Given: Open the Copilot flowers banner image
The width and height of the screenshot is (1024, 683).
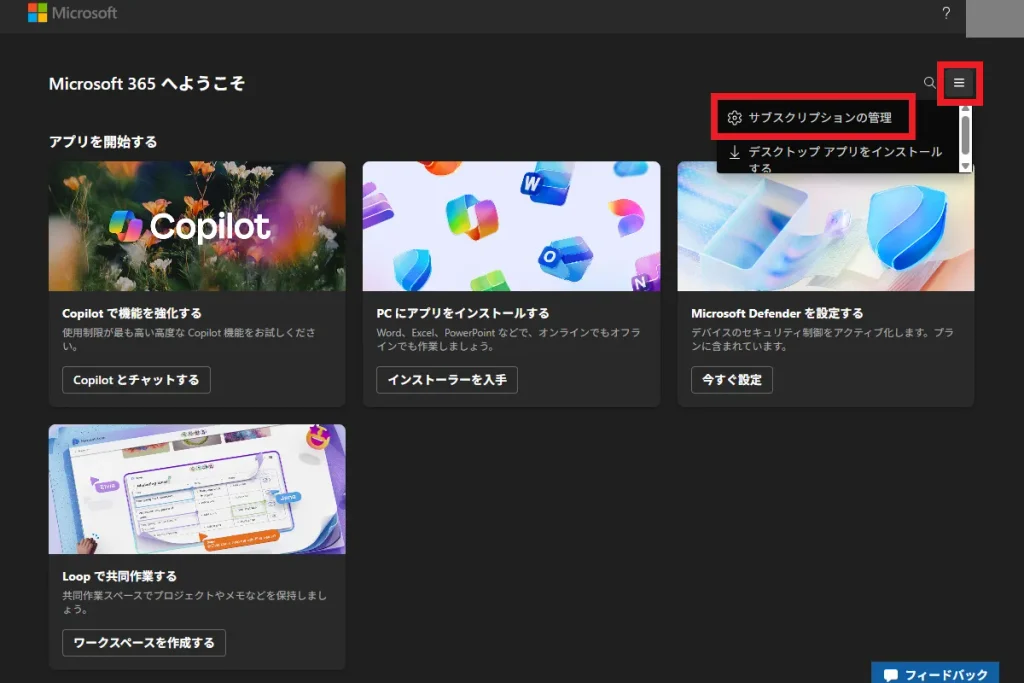Looking at the screenshot, I should (197, 226).
